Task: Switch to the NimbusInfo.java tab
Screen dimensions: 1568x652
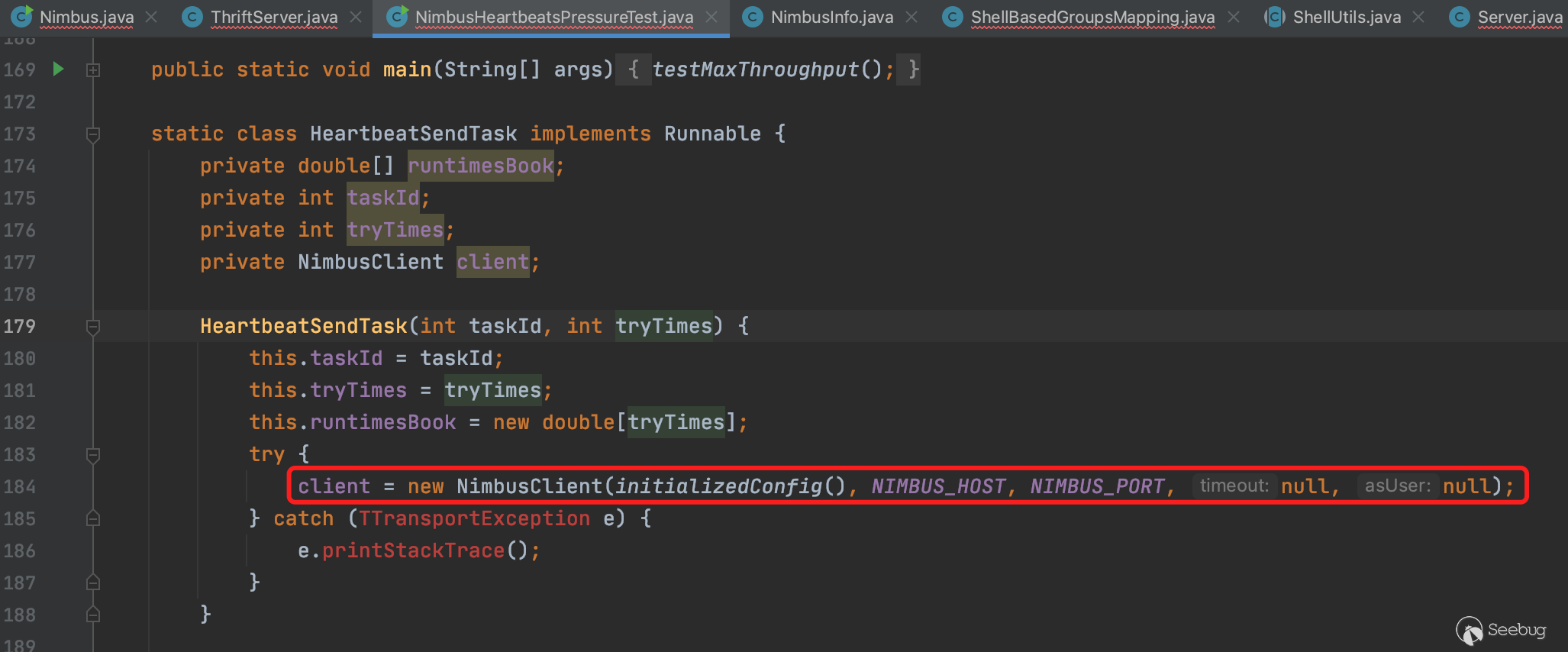Action: (x=832, y=17)
